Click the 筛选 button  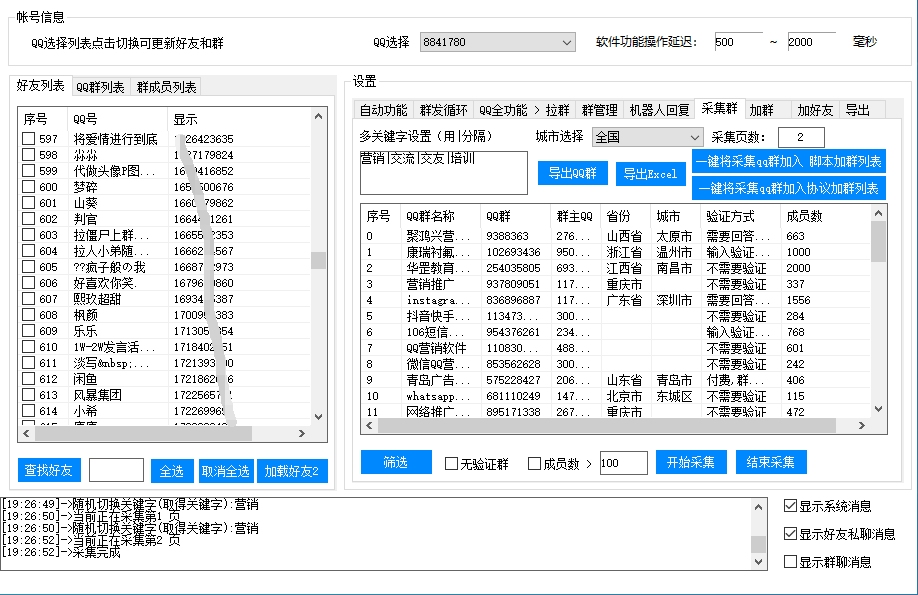click(x=396, y=462)
